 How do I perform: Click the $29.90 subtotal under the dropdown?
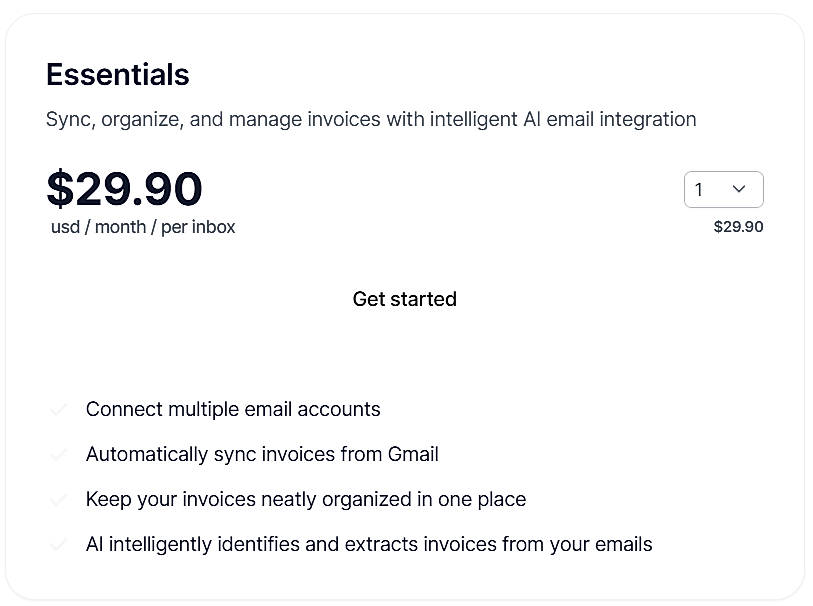(737, 226)
